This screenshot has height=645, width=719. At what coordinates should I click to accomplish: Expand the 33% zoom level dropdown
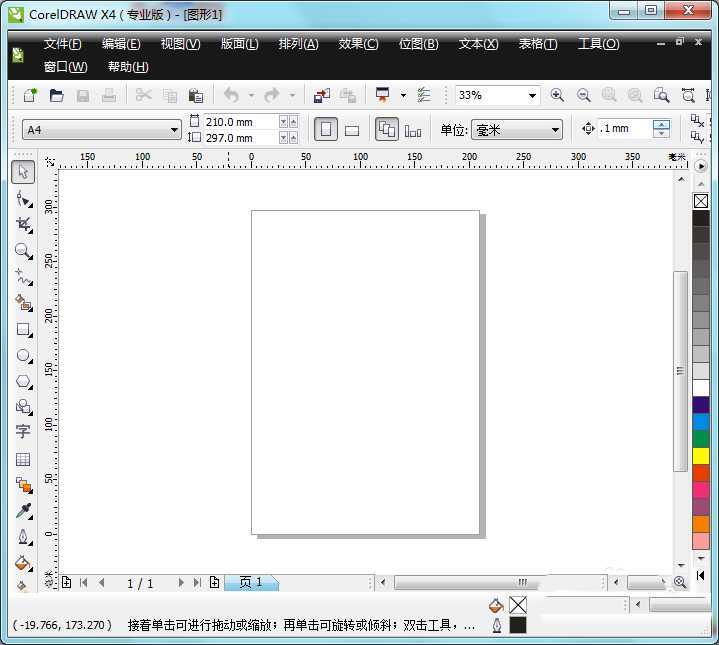pos(532,95)
